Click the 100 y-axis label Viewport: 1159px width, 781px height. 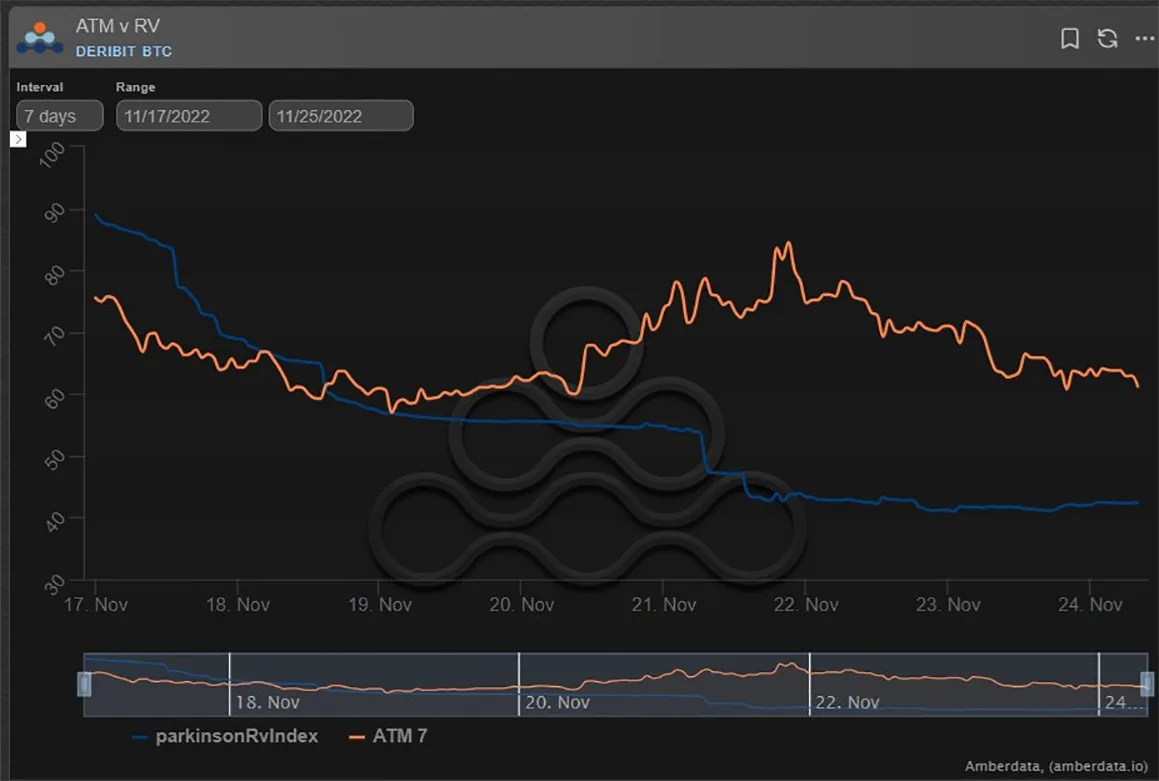52,155
